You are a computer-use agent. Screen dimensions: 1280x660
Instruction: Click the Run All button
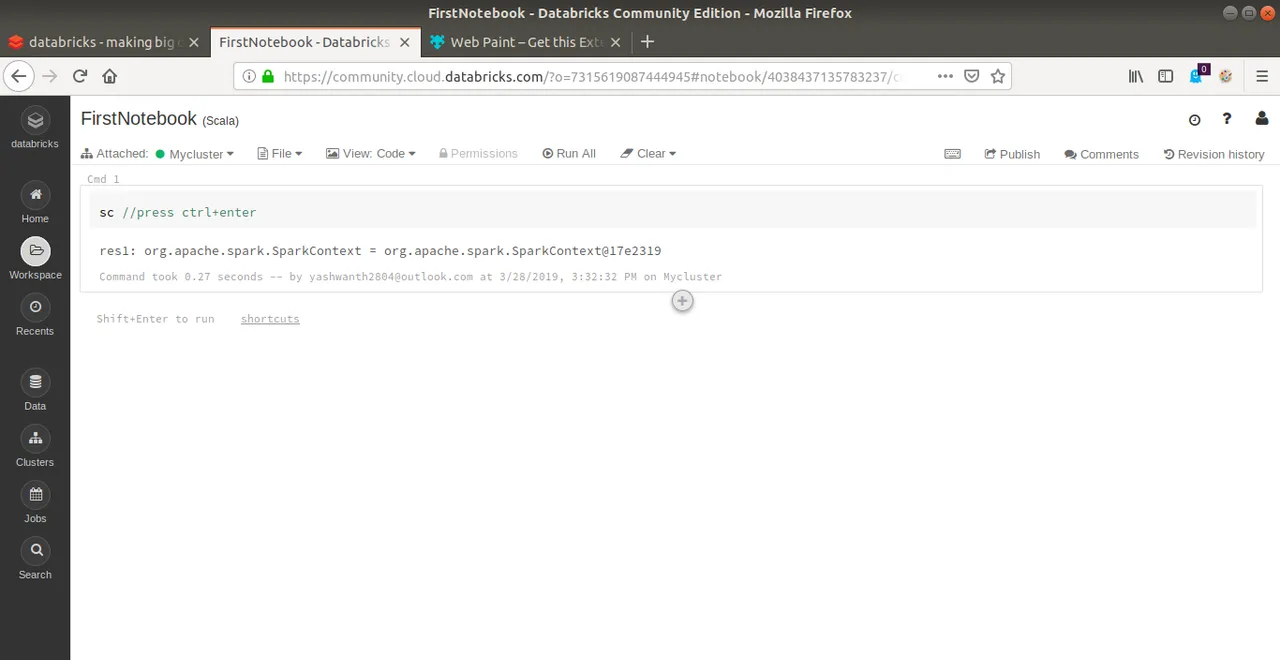coord(569,154)
